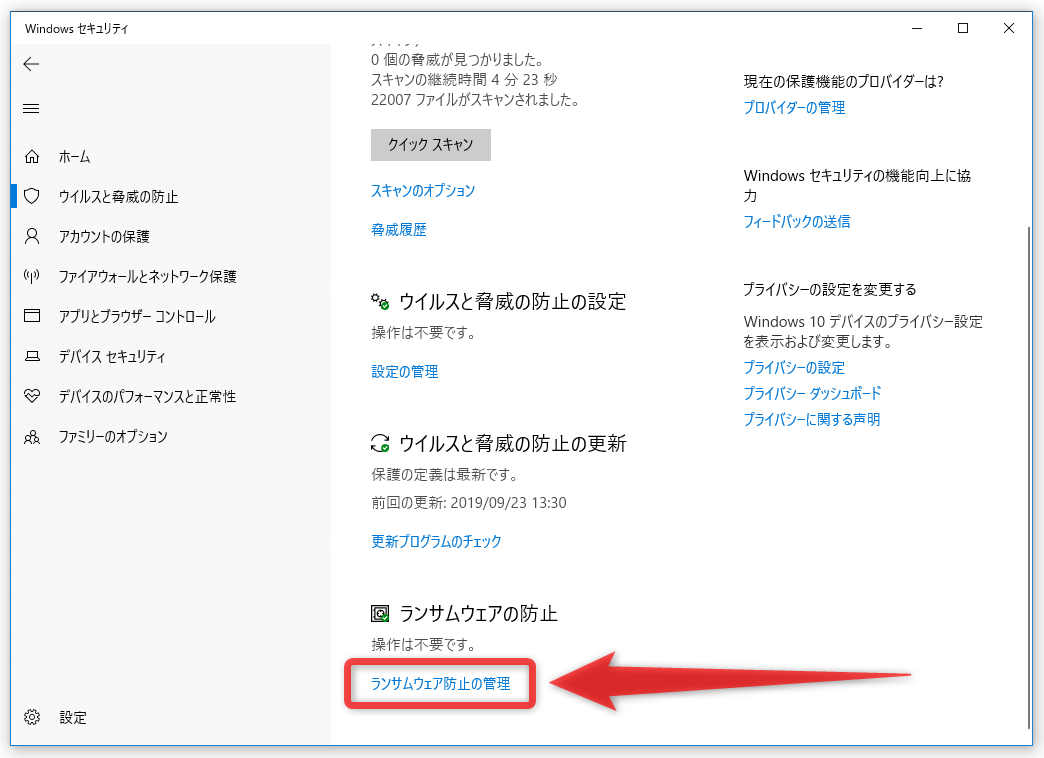Open ファミリーのオプション page

click(x=113, y=436)
